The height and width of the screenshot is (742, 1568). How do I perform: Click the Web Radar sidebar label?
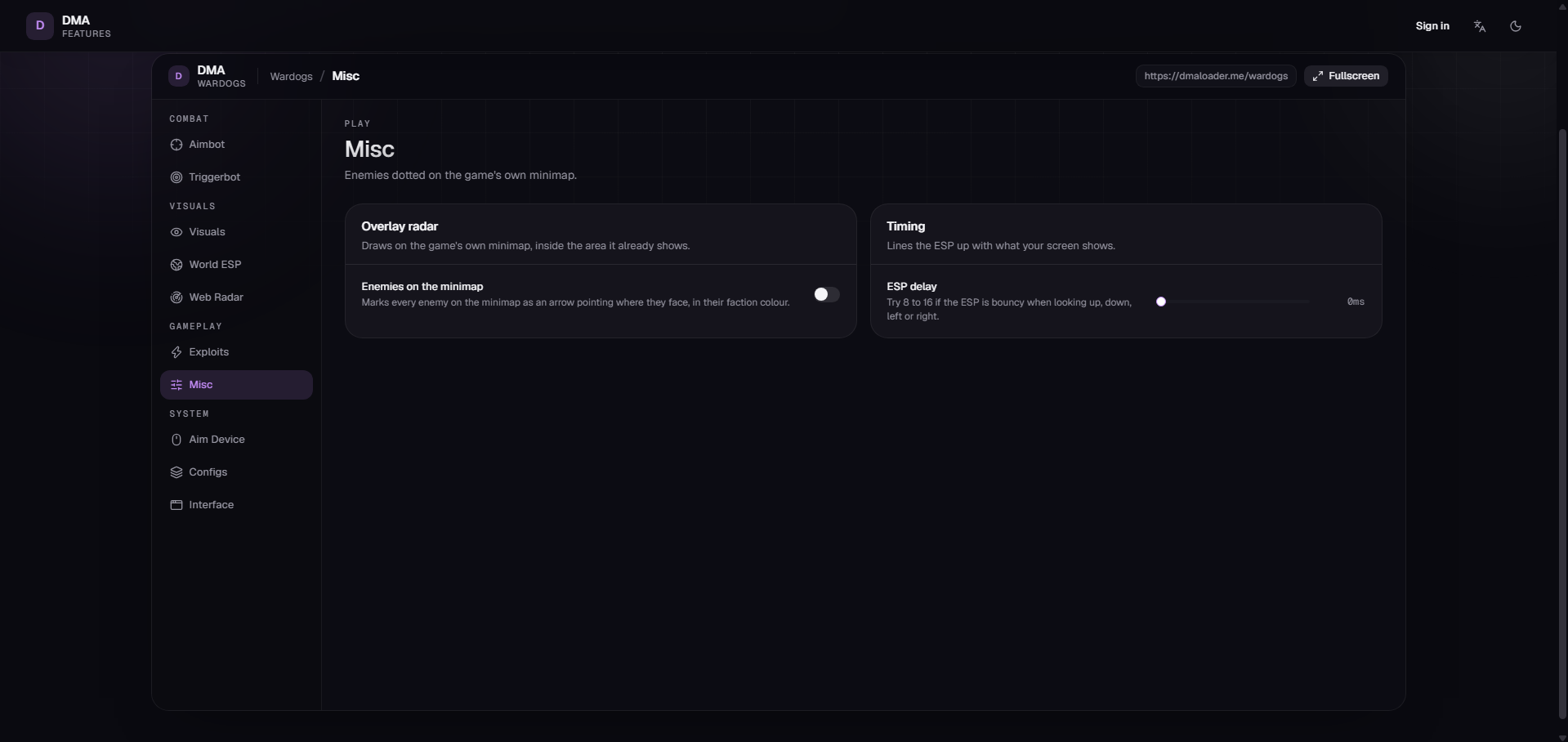click(217, 297)
